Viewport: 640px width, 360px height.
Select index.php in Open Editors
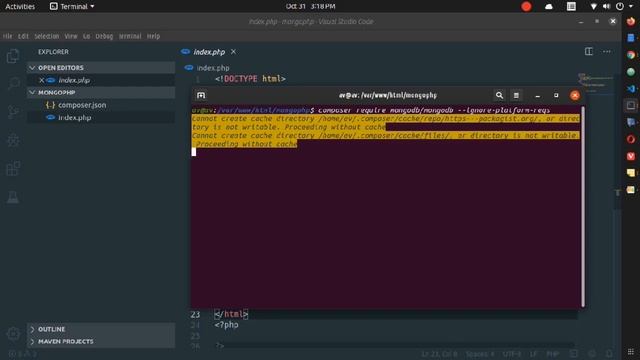pyautogui.click(x=74, y=80)
